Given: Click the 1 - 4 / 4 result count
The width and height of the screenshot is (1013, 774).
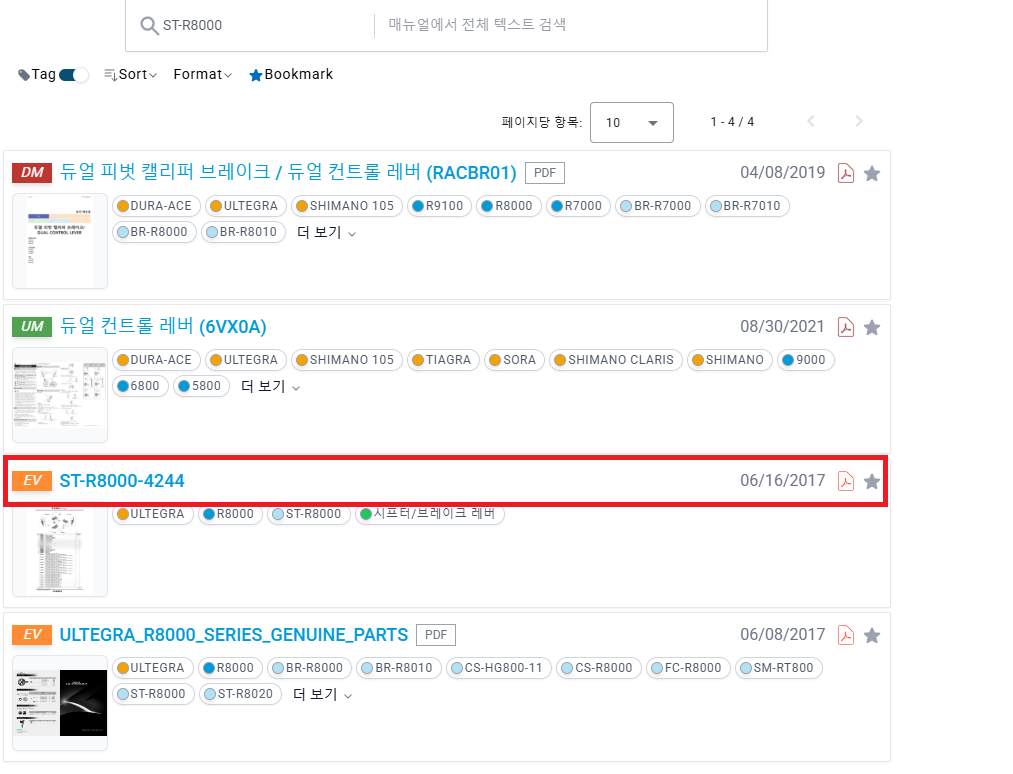Looking at the screenshot, I should (x=732, y=121).
